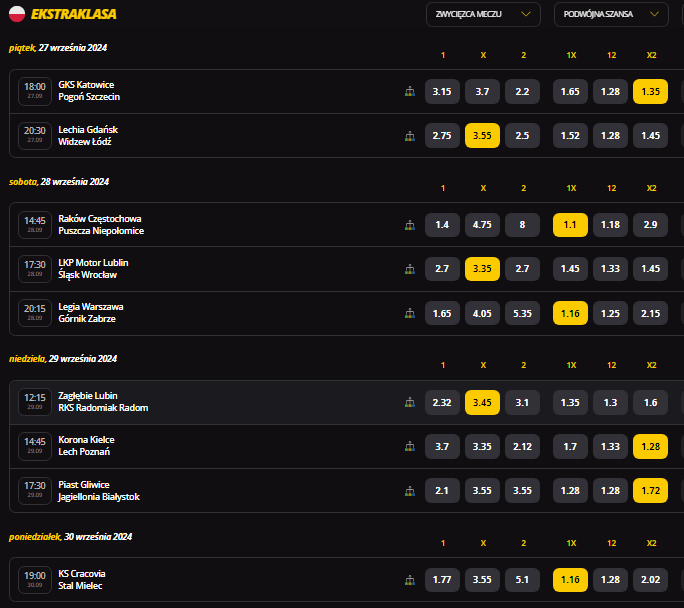Click the 19:00 kickoff time box for Cracovia
684x608 pixels.
coord(35,579)
